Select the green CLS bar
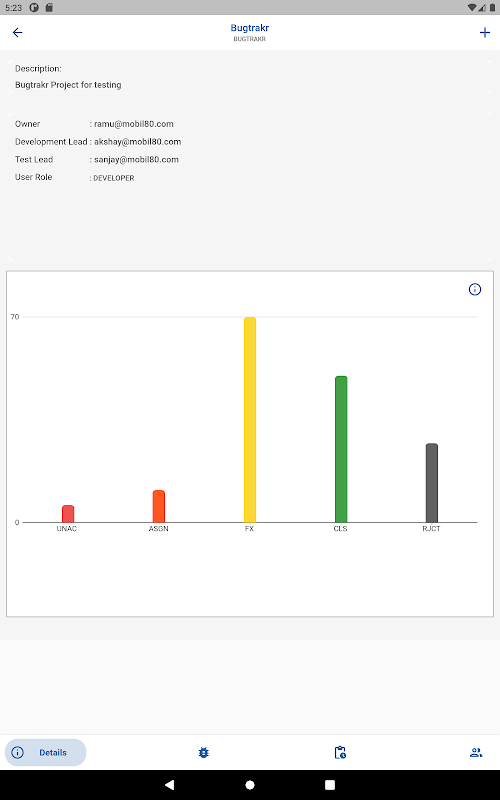This screenshot has width=500, height=800. click(x=341, y=449)
